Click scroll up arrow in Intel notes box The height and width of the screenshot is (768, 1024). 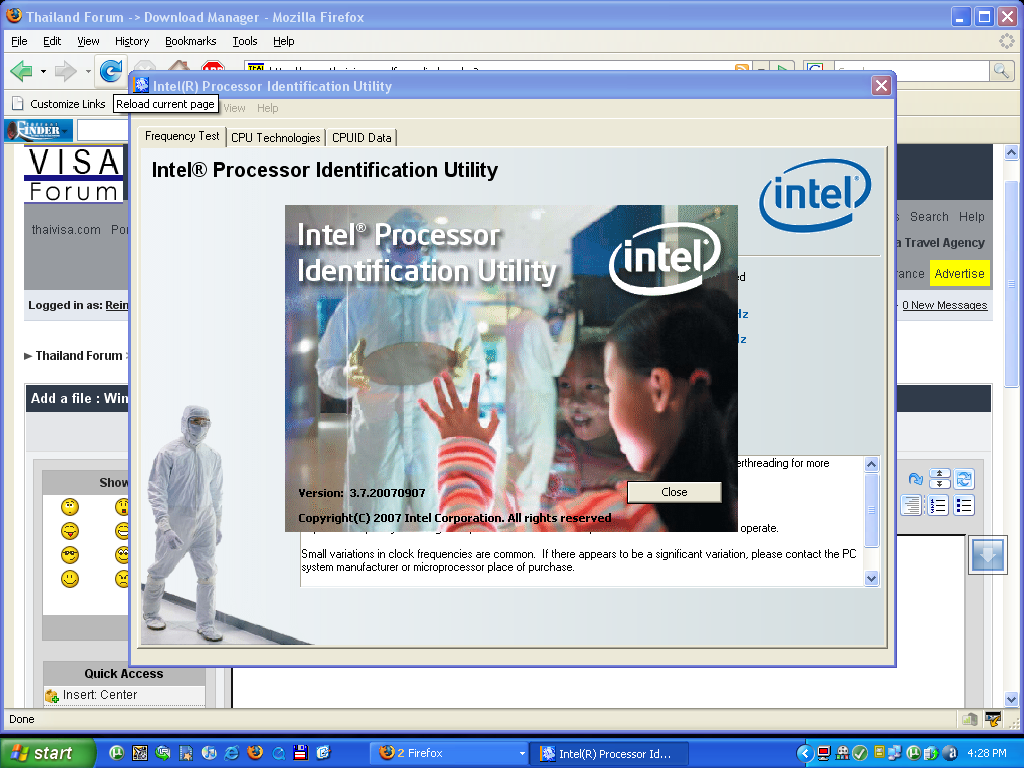point(871,464)
